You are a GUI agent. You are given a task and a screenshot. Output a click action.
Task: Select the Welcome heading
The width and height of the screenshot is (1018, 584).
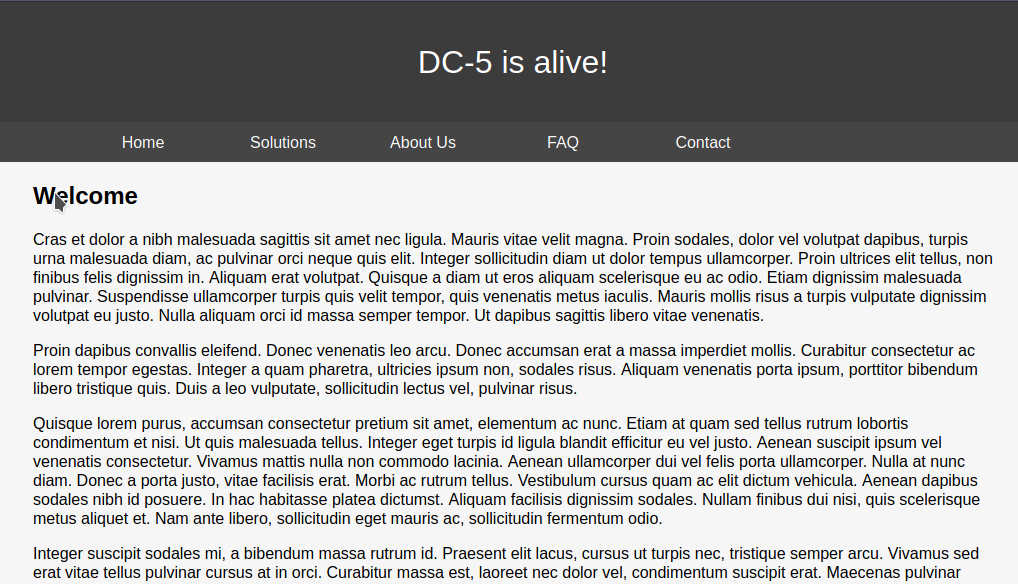click(85, 195)
